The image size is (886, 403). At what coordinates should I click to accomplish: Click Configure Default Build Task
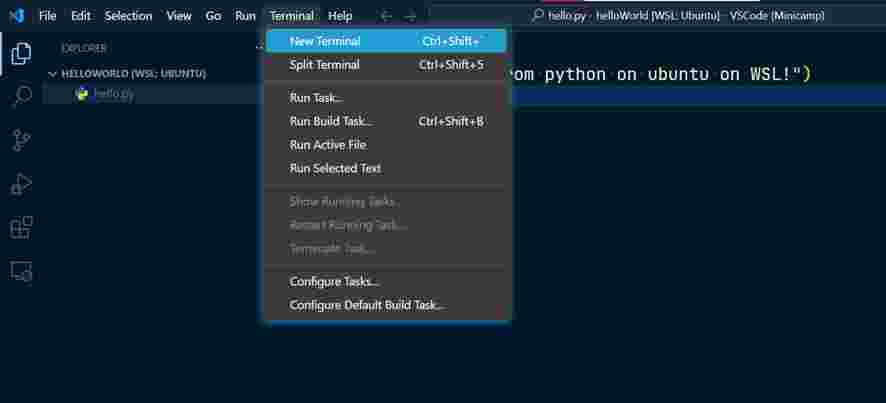(366, 305)
